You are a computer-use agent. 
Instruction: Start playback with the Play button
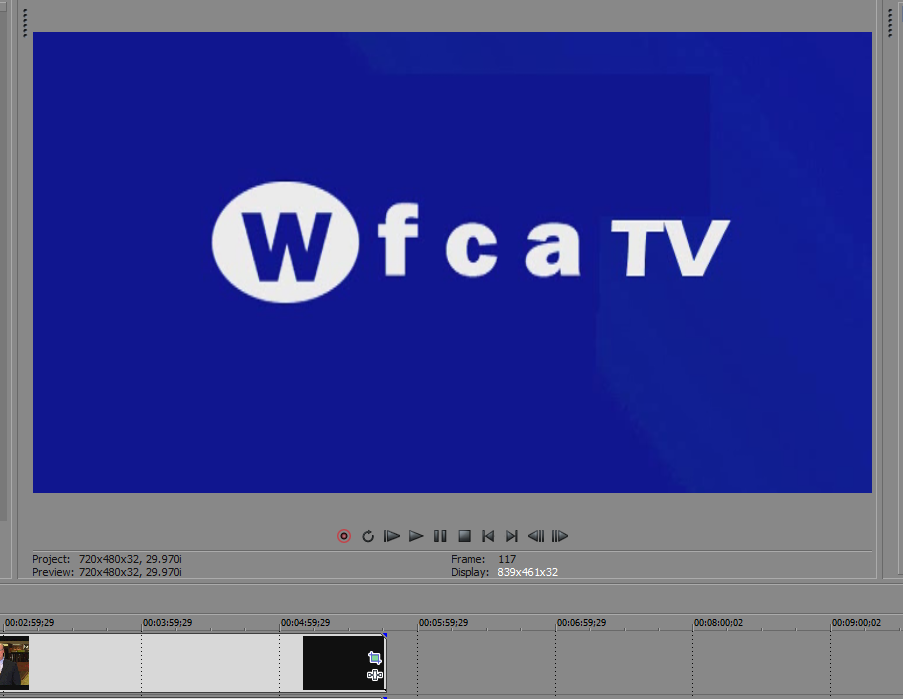[416, 536]
